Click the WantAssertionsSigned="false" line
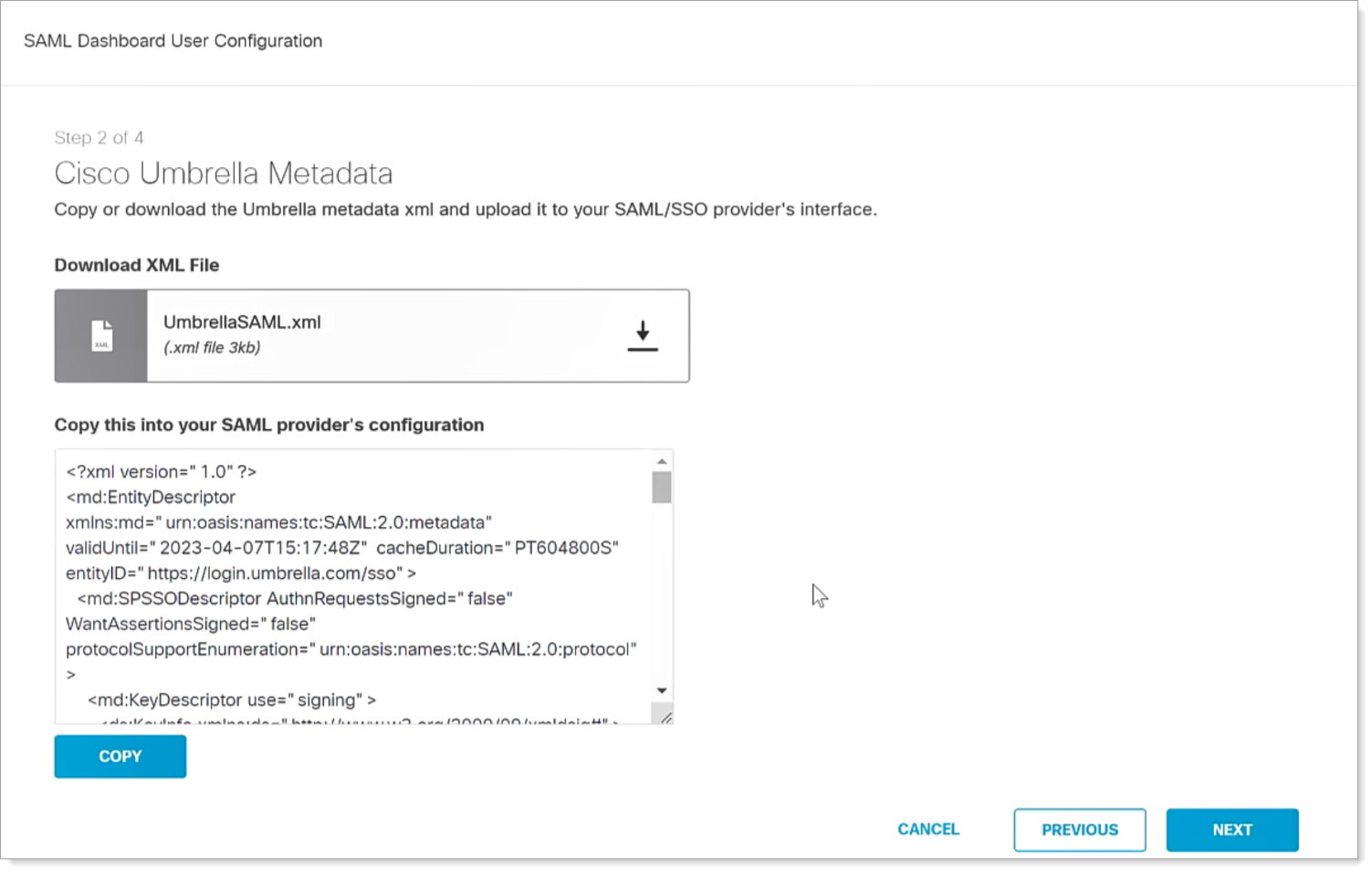 tap(191, 625)
